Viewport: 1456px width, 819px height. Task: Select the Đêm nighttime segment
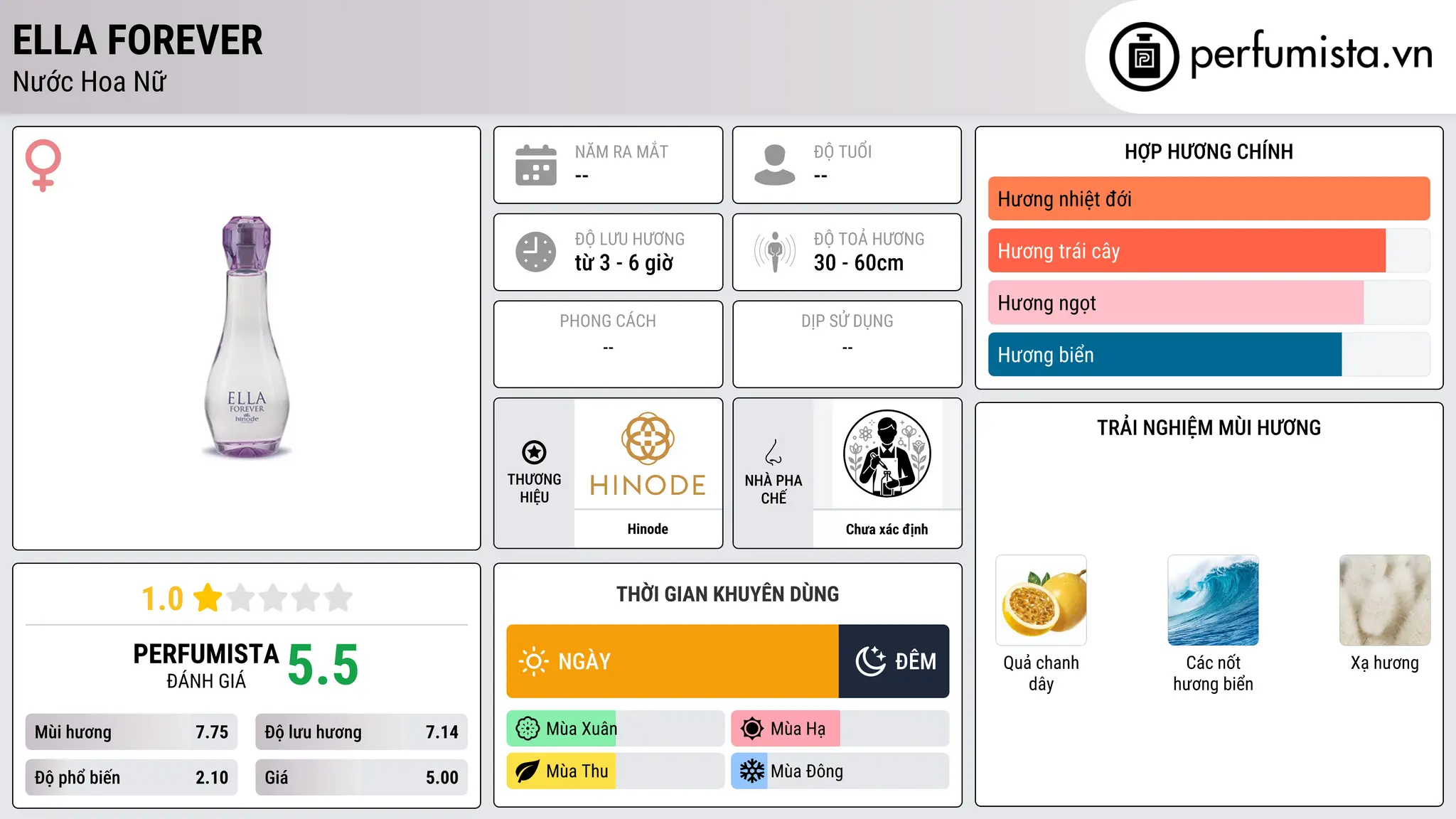pos(894,661)
